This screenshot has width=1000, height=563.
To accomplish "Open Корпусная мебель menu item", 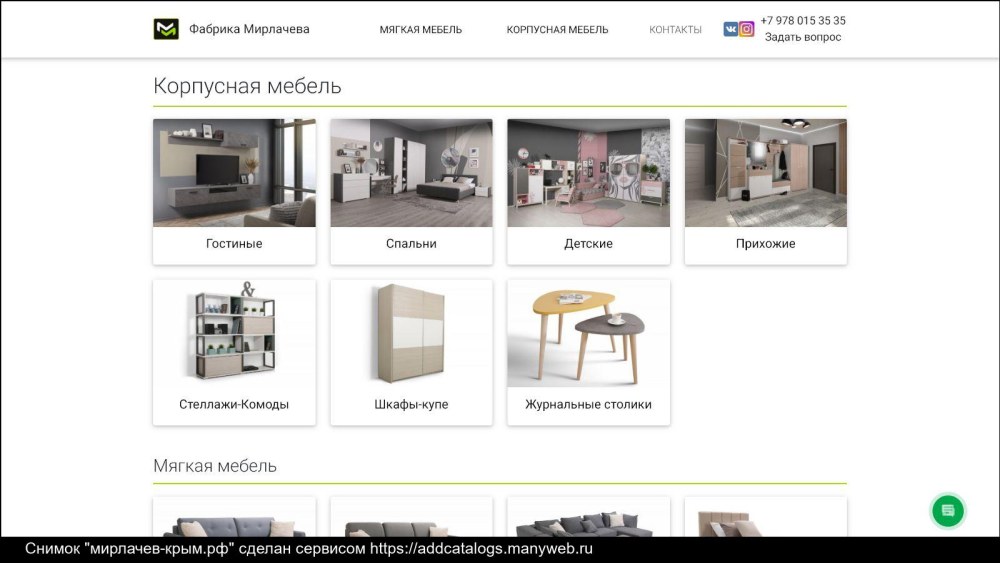I will pos(557,29).
